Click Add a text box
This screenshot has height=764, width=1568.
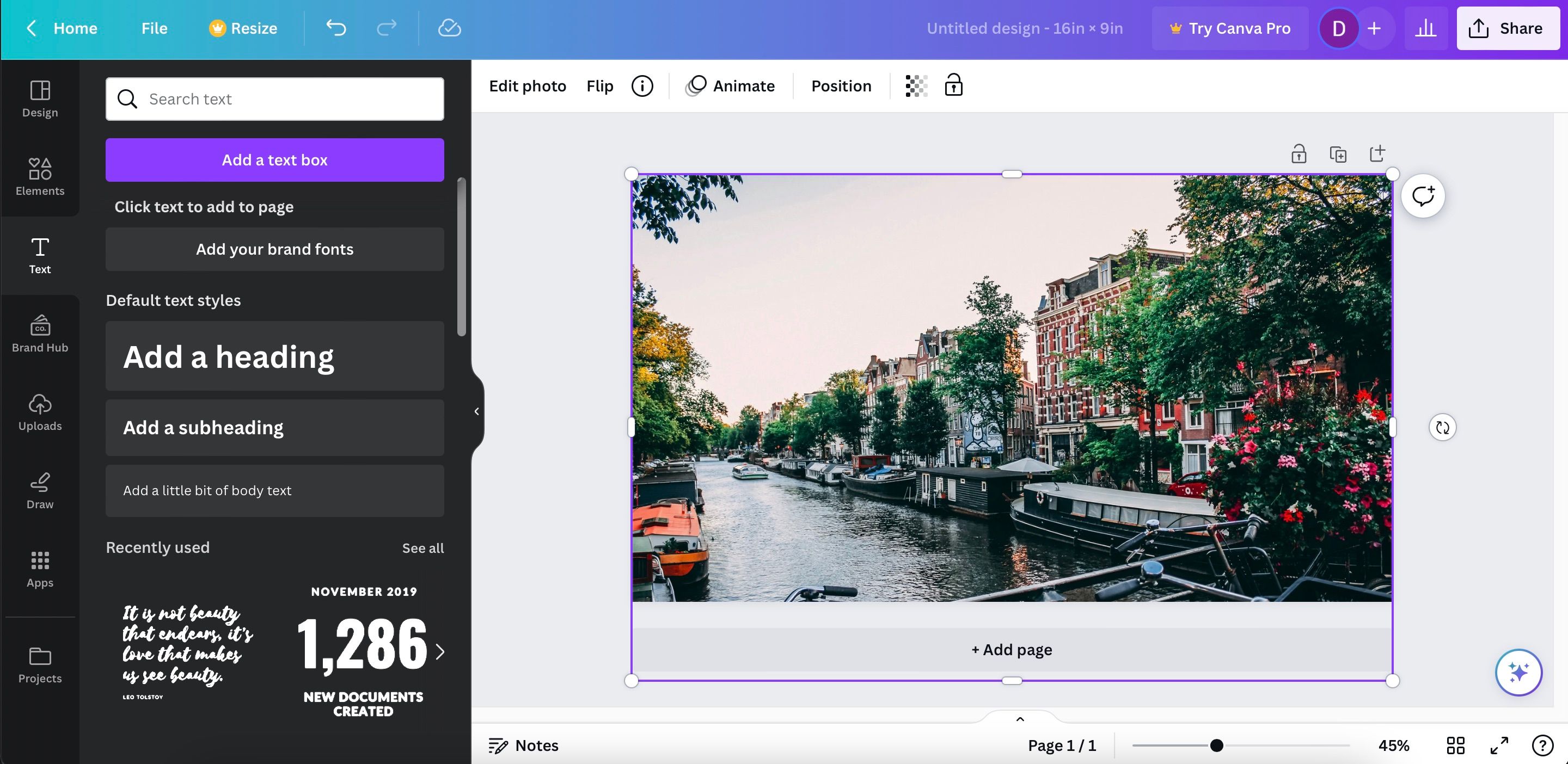point(274,159)
